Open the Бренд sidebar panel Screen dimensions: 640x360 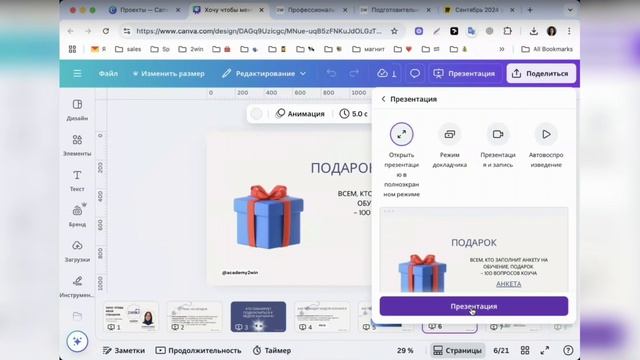pyautogui.click(x=77, y=216)
